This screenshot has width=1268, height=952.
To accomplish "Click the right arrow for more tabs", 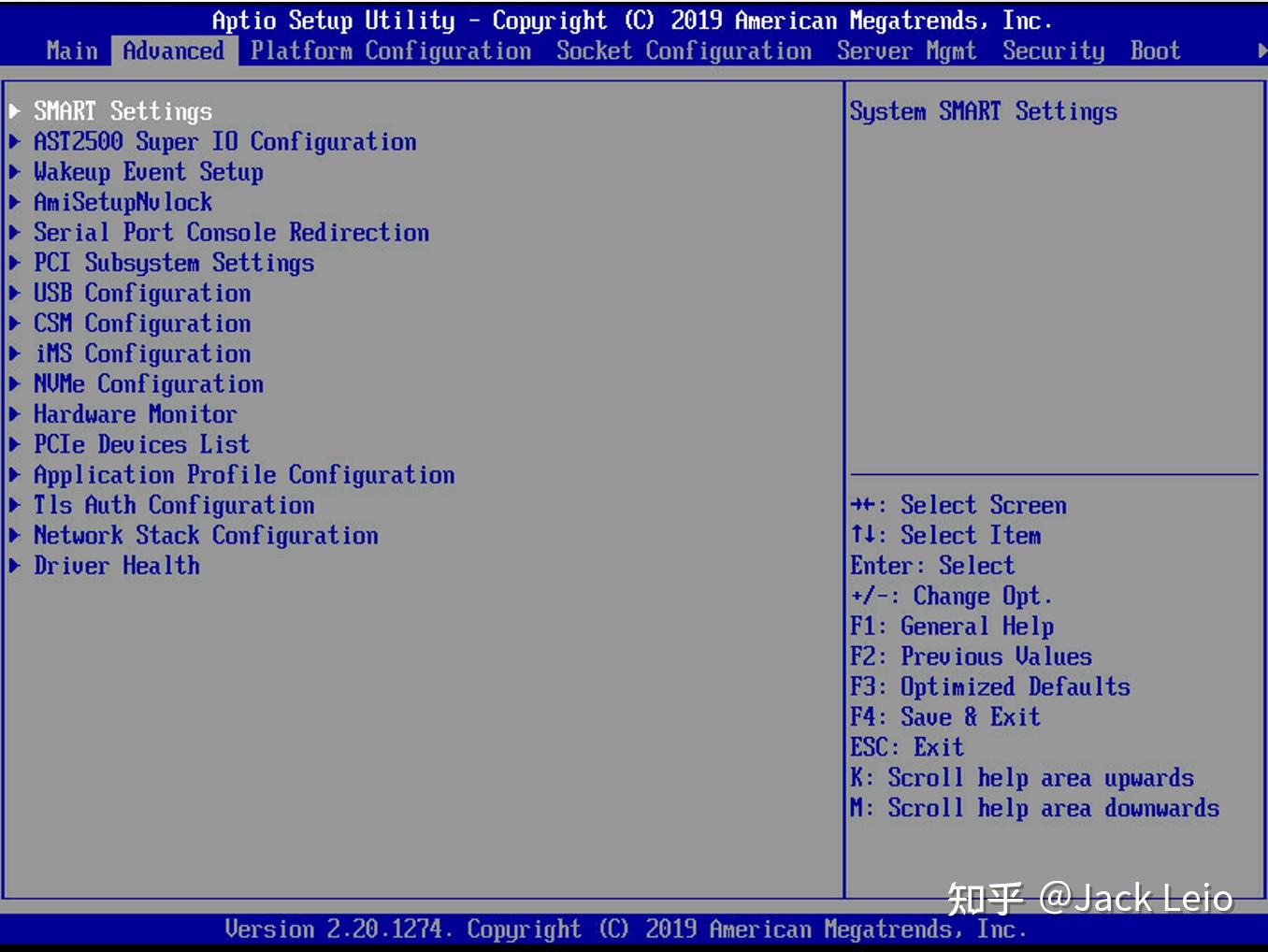I will [x=1261, y=51].
